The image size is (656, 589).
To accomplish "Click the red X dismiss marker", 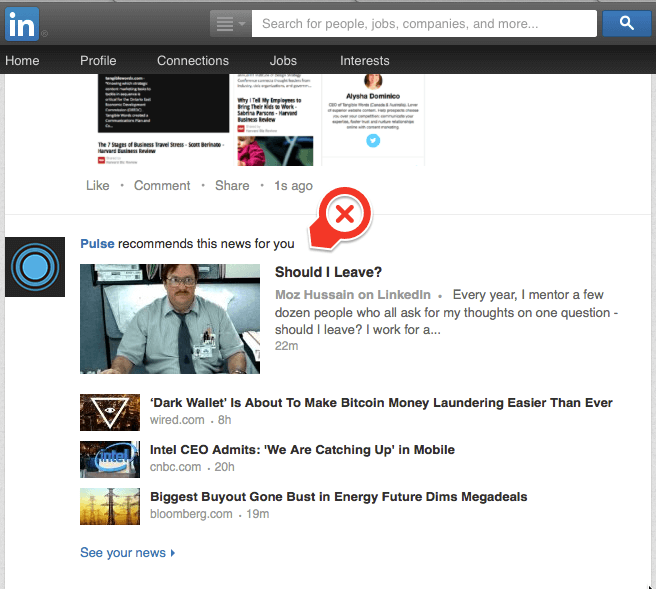I will click(x=345, y=215).
